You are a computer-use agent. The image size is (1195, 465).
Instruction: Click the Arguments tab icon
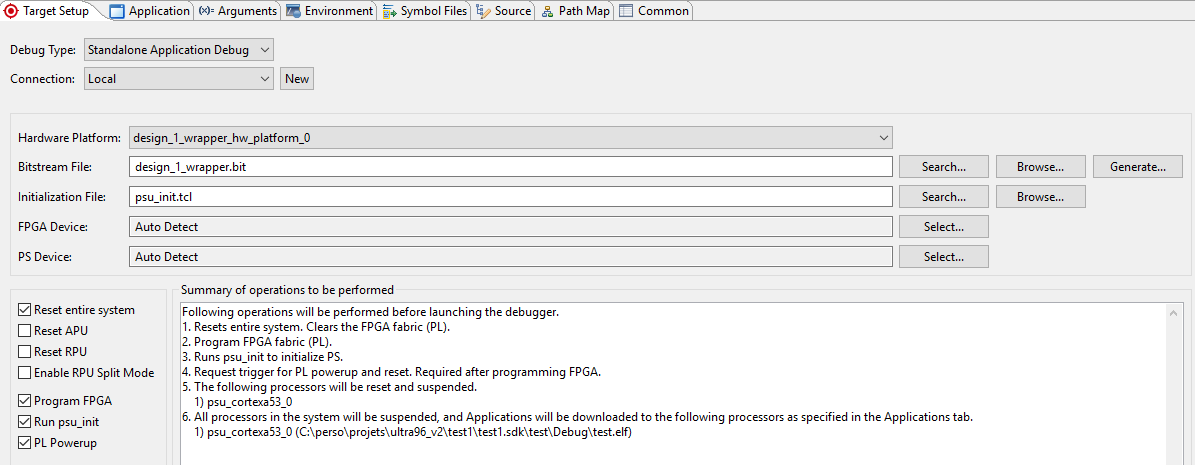pyautogui.click(x=205, y=11)
